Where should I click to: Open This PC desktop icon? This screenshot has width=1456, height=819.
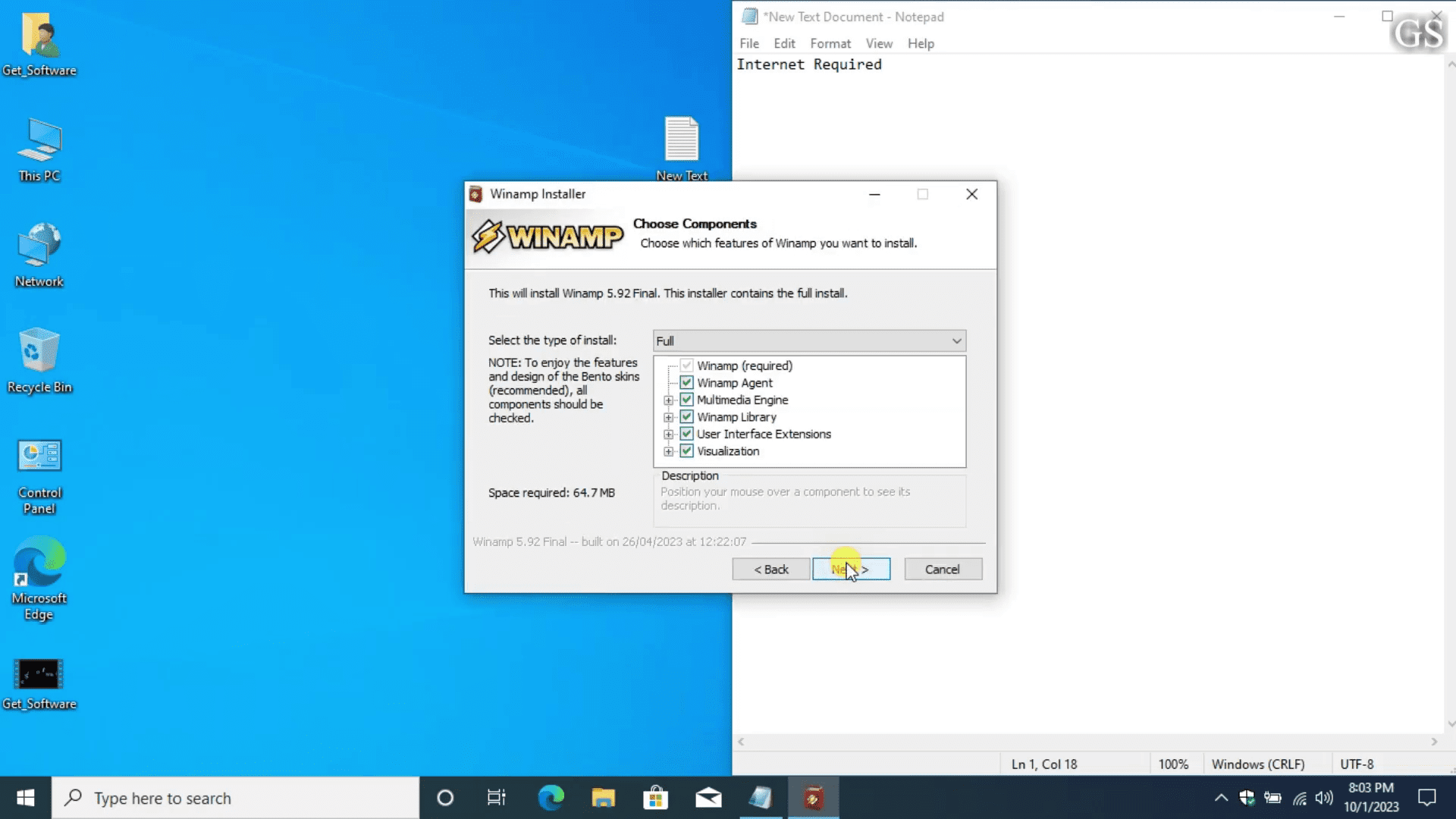[39, 149]
